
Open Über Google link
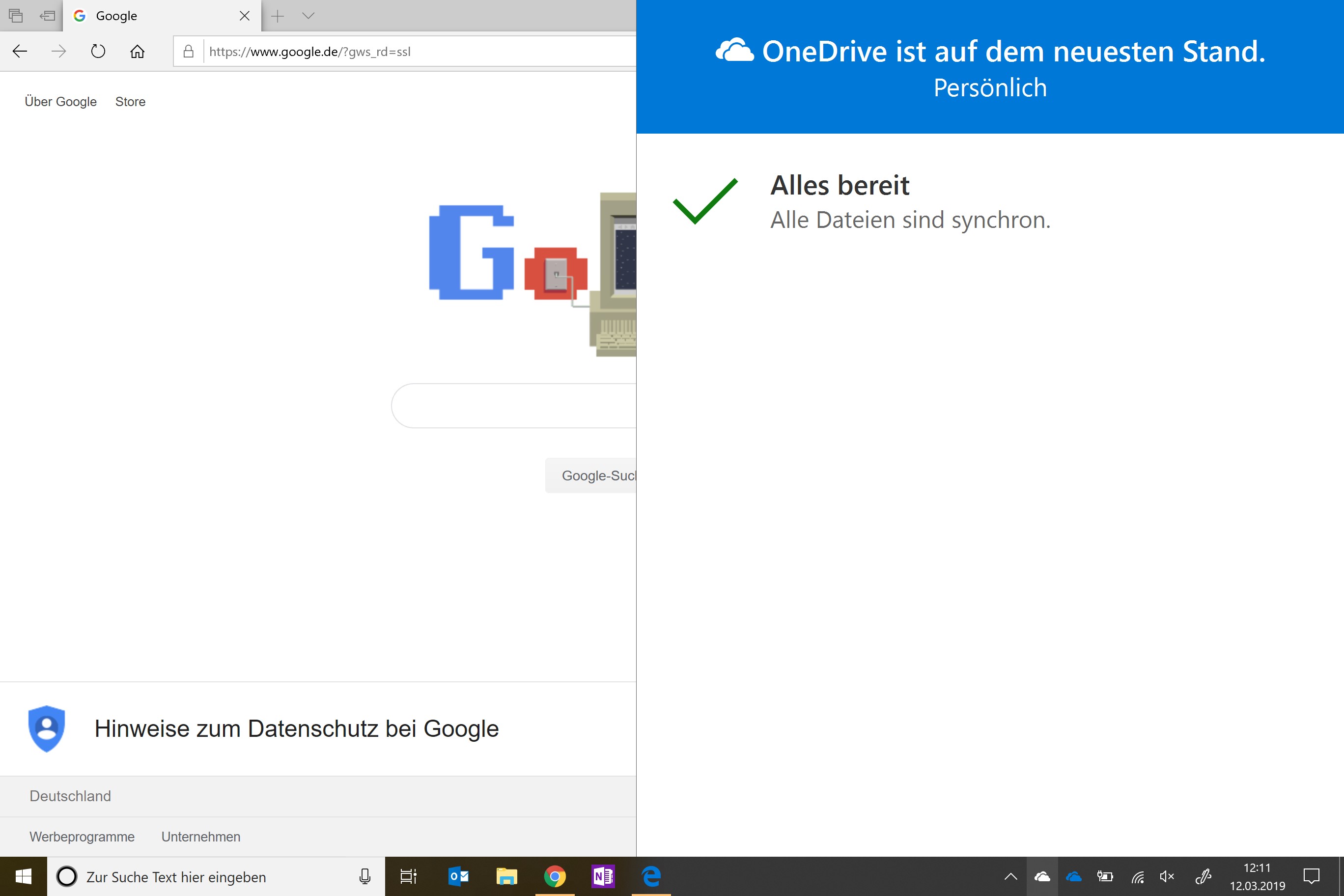[60, 102]
